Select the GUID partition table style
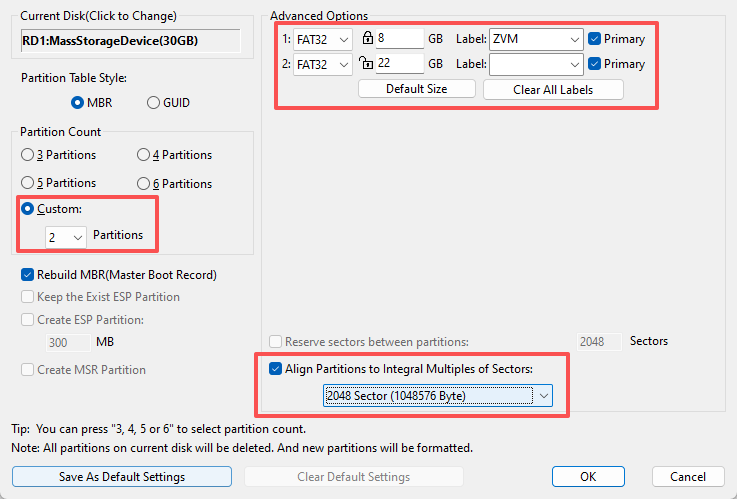Screen dimensions: 737x499 click(154, 102)
